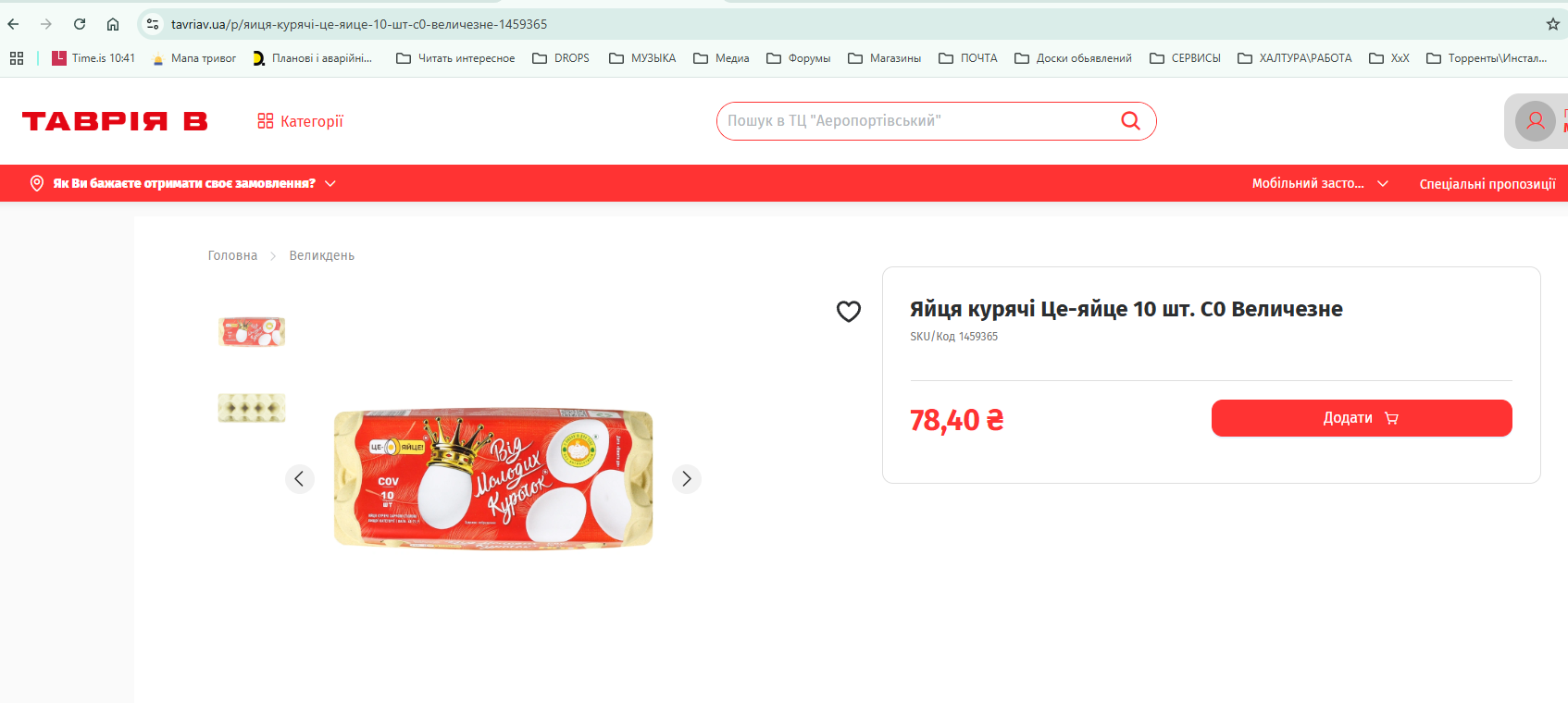Go back with browser back arrow

[13, 24]
